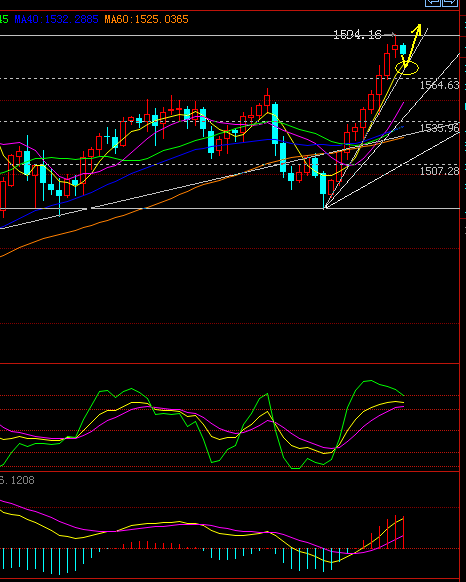Click the 1564.63 retracement level label

coord(440,85)
